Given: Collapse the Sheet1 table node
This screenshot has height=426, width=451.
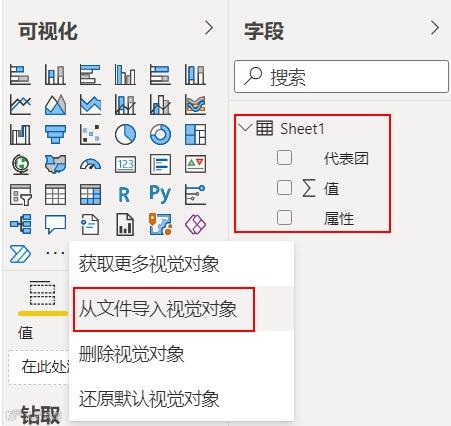Looking at the screenshot, I should tap(245, 128).
